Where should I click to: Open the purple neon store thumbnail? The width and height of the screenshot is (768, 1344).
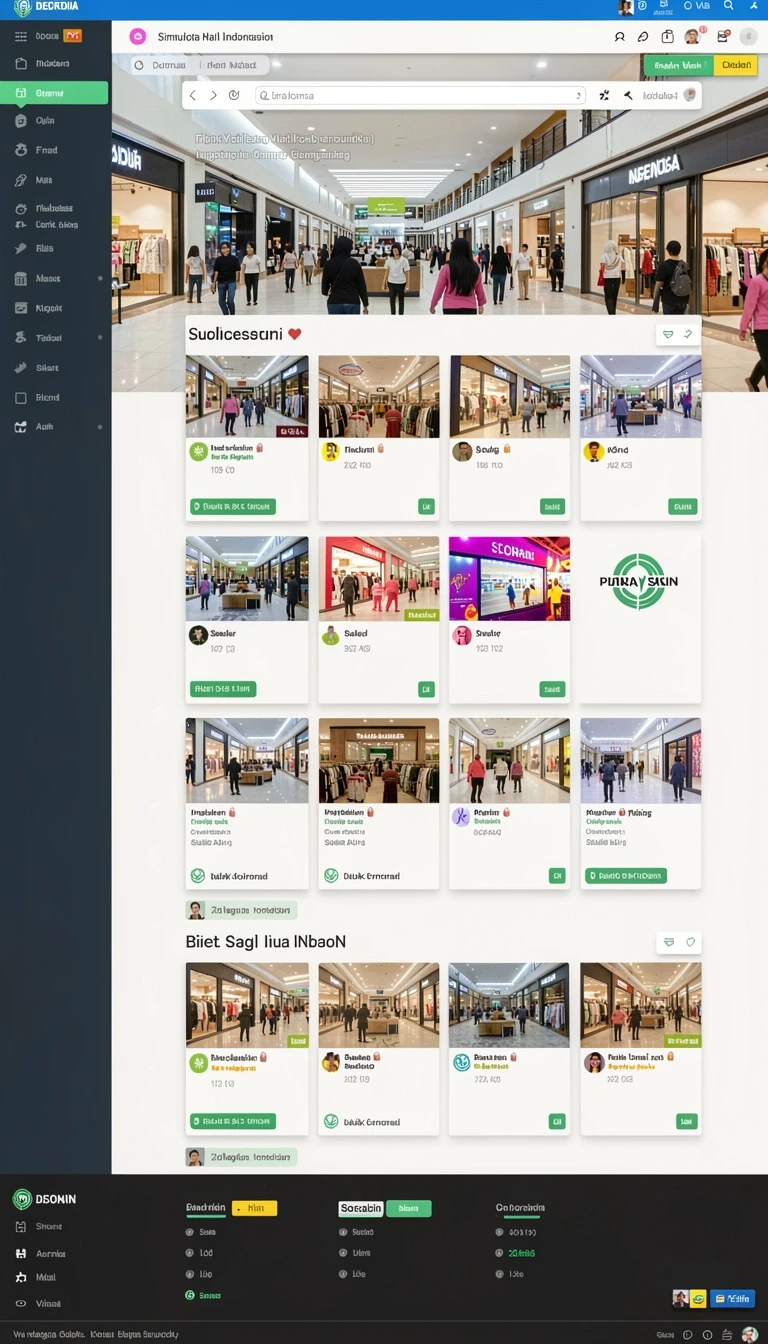(509, 578)
